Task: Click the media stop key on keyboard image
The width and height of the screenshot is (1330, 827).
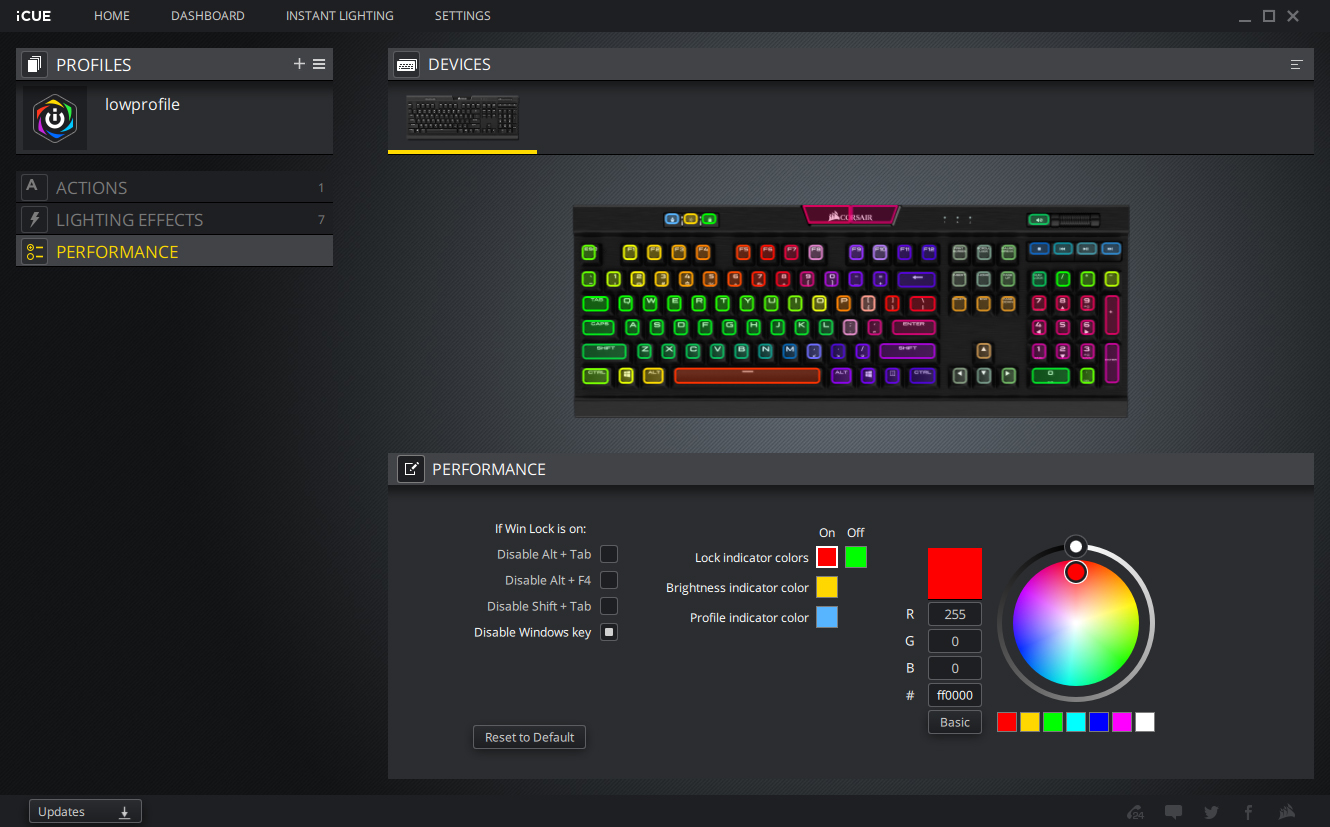Action: coord(1039,248)
